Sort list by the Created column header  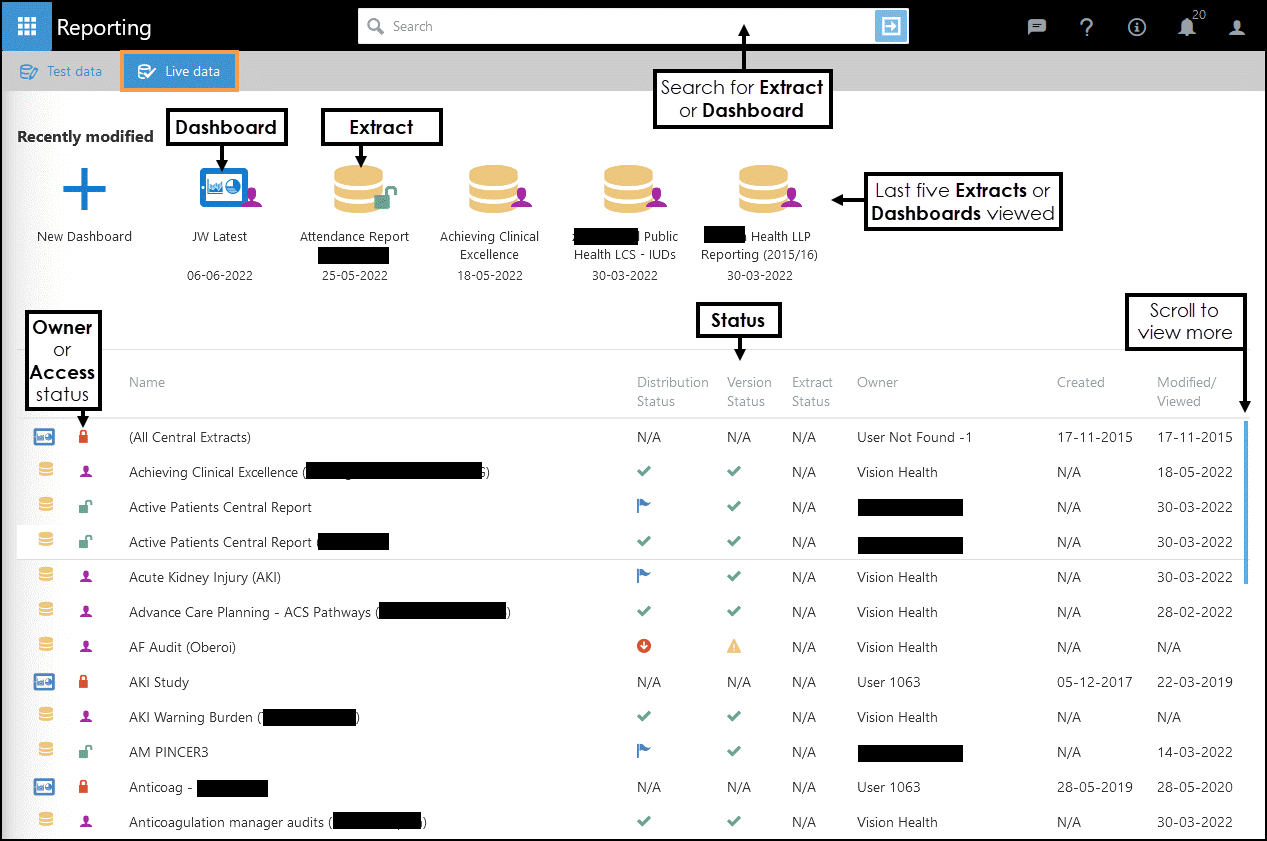(x=1080, y=382)
